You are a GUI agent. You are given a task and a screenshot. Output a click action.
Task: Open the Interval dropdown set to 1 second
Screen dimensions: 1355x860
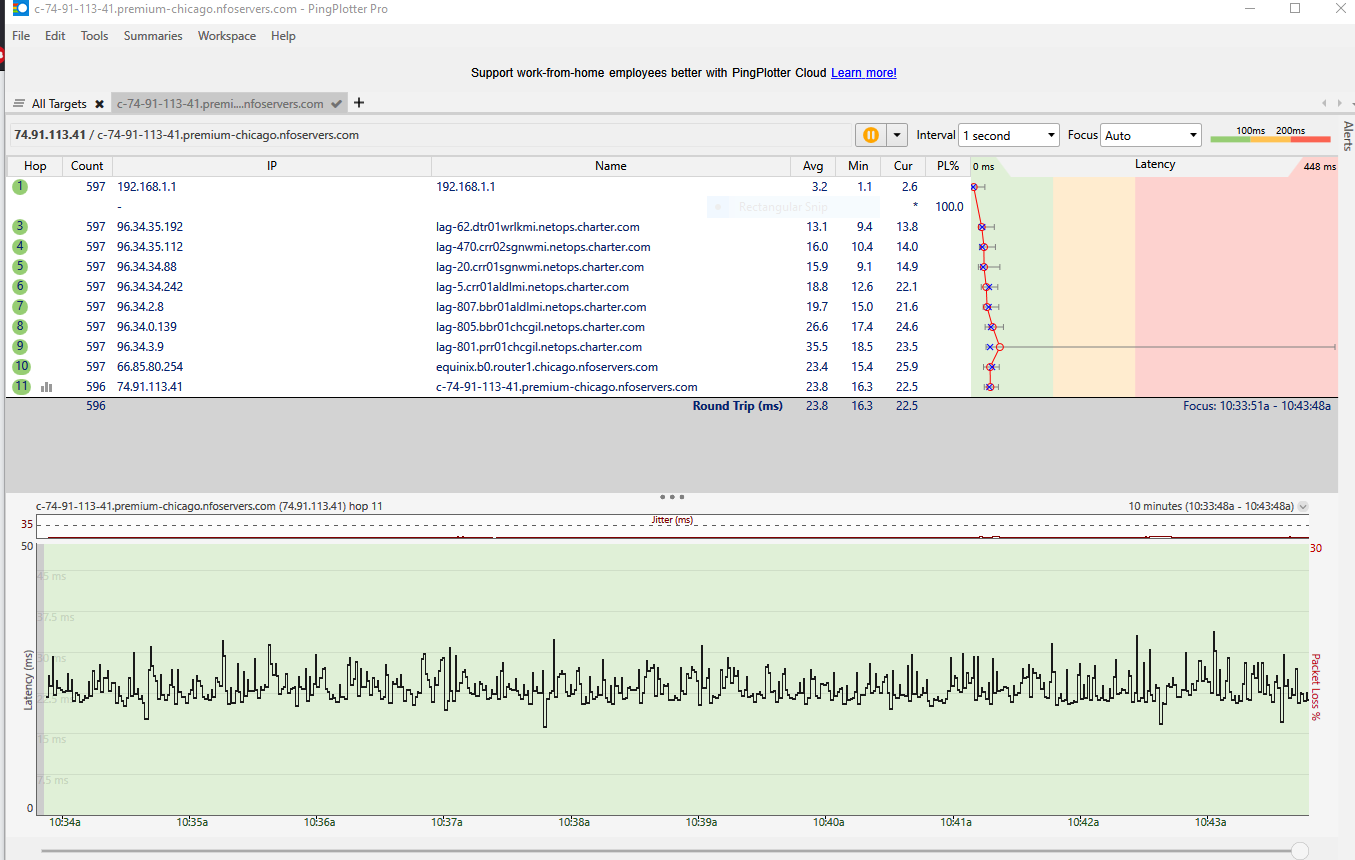(x=1008, y=135)
